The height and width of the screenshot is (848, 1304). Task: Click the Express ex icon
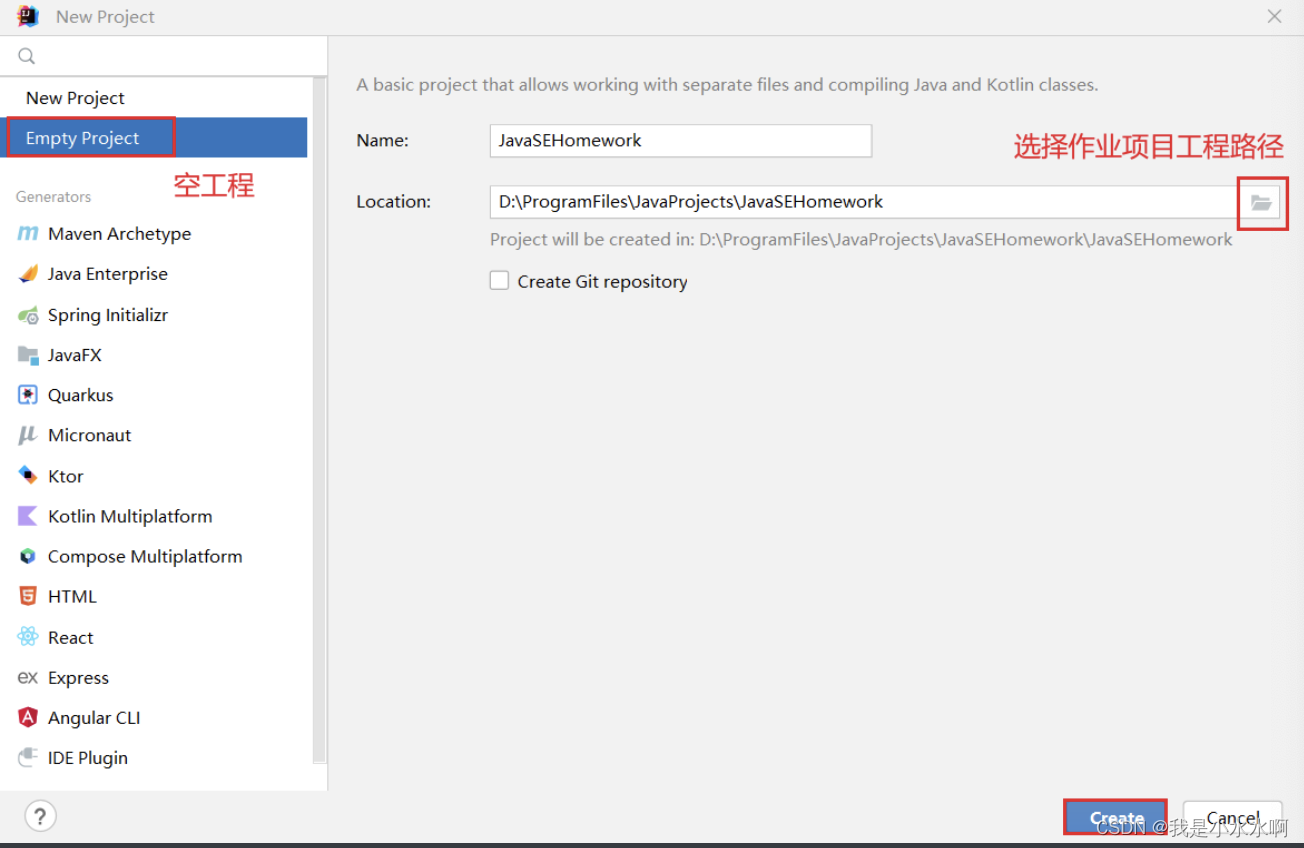coord(28,678)
